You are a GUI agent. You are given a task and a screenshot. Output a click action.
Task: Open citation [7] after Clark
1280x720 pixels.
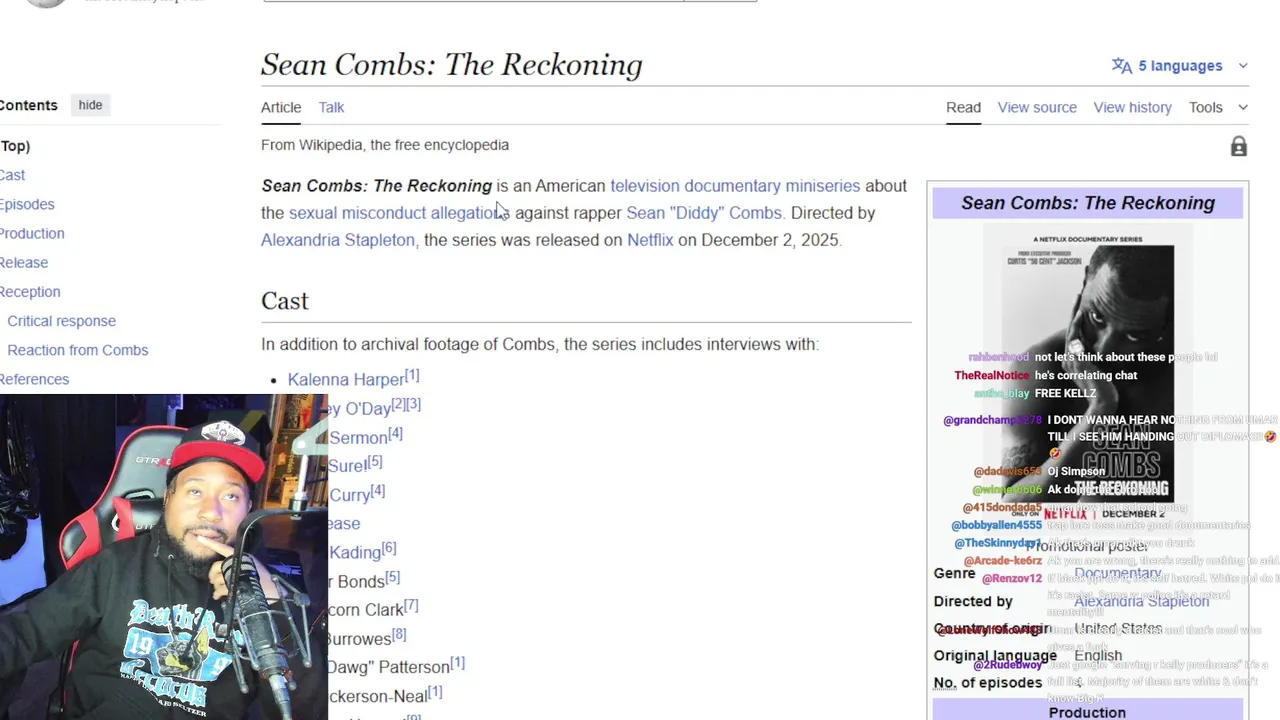(411, 606)
